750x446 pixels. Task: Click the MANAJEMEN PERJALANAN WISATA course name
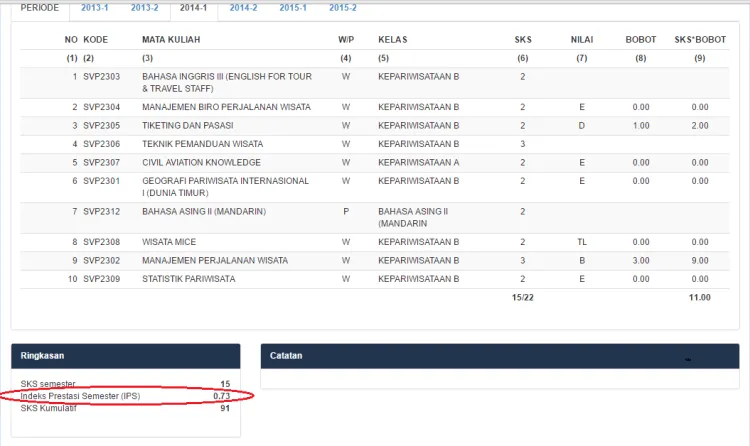(215, 261)
